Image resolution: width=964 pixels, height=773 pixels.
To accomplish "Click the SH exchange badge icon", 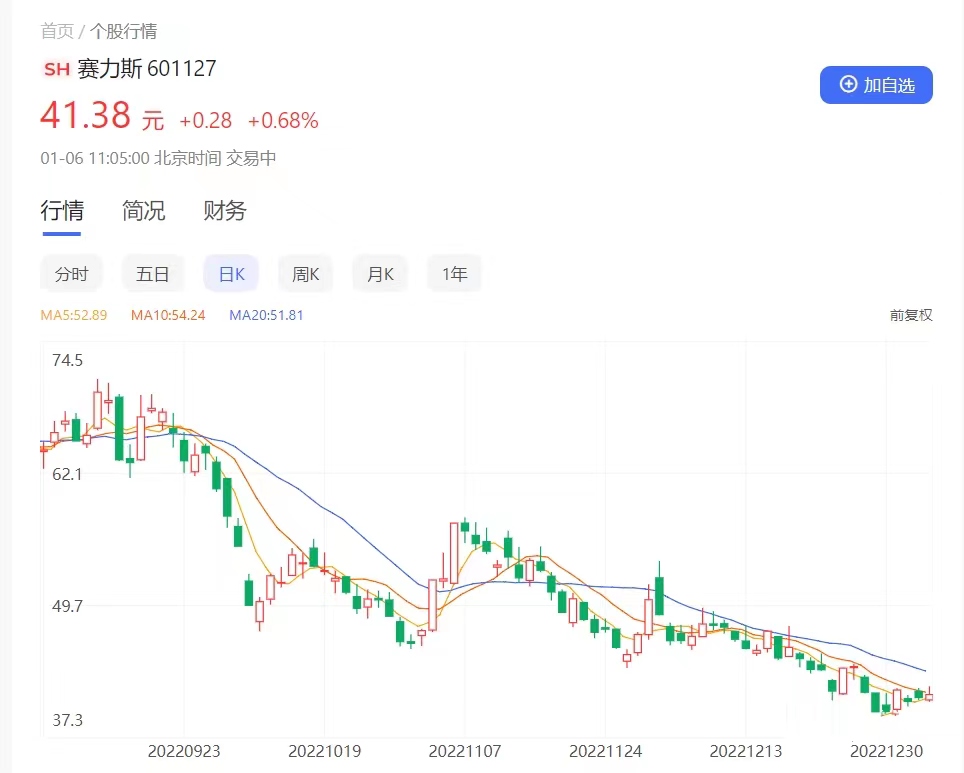I will (x=57, y=69).
